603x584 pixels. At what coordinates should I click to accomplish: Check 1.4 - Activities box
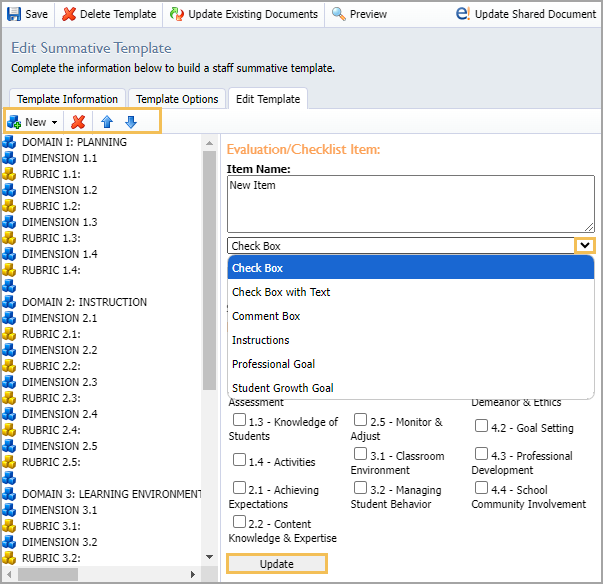pos(239,459)
